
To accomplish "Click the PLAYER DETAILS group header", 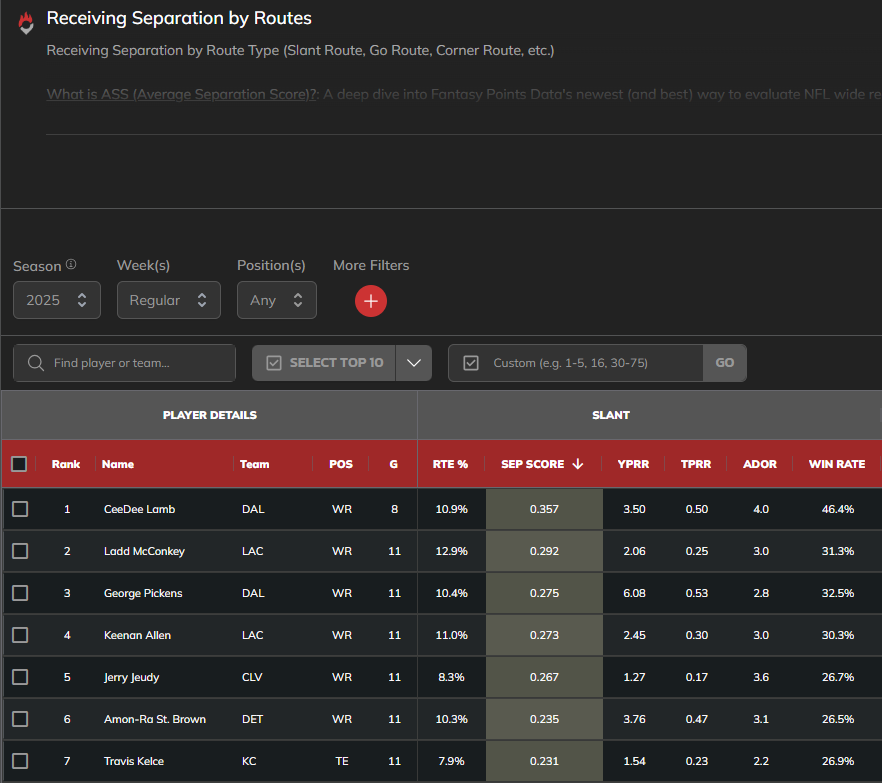I will coord(210,415).
